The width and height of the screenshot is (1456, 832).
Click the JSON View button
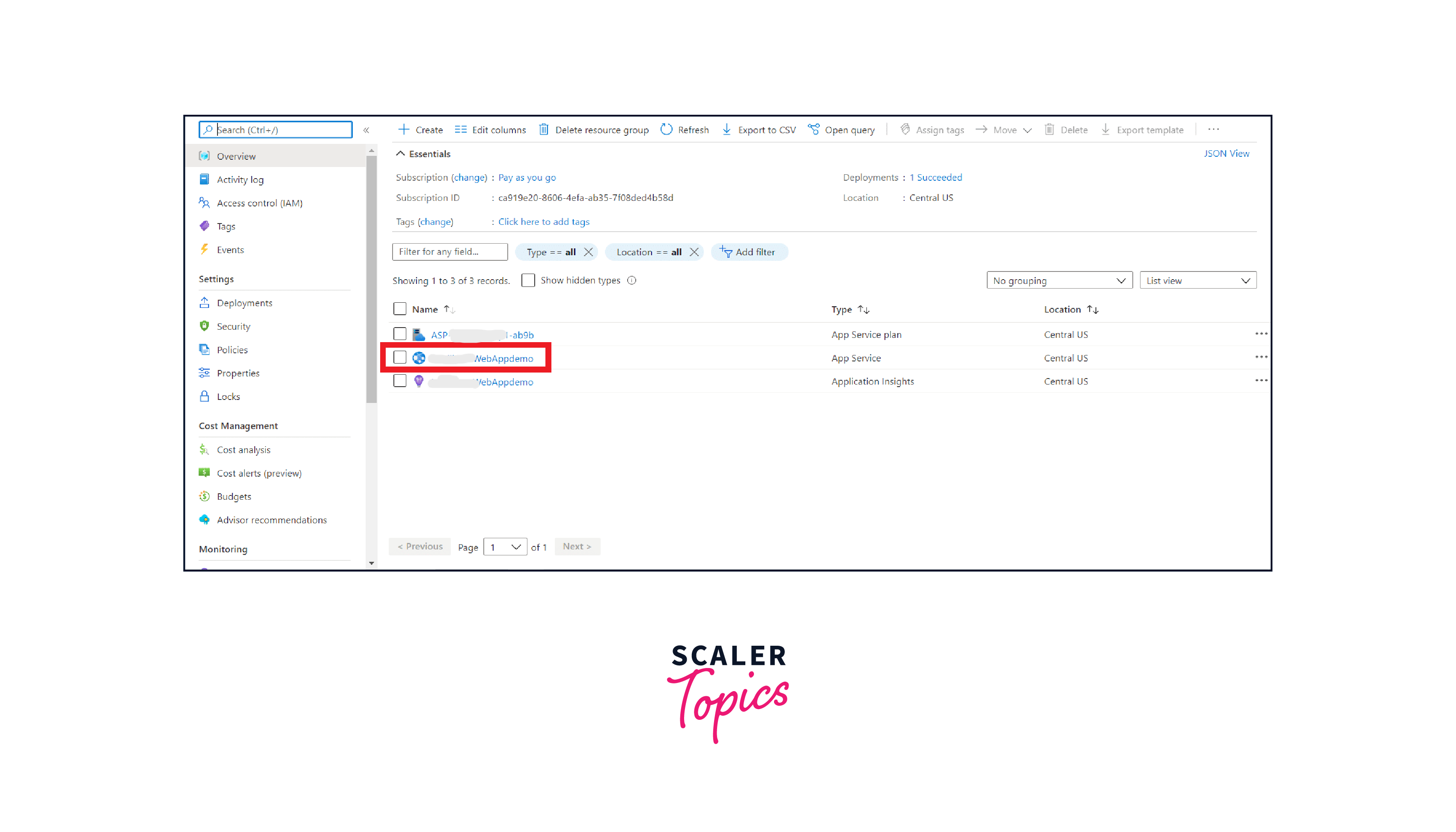pyautogui.click(x=1227, y=153)
